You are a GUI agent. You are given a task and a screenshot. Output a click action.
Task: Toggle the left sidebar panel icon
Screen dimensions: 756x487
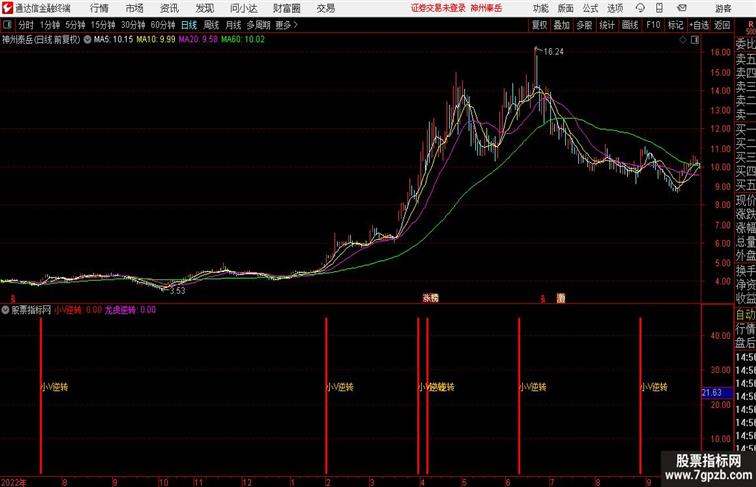(x=7, y=25)
